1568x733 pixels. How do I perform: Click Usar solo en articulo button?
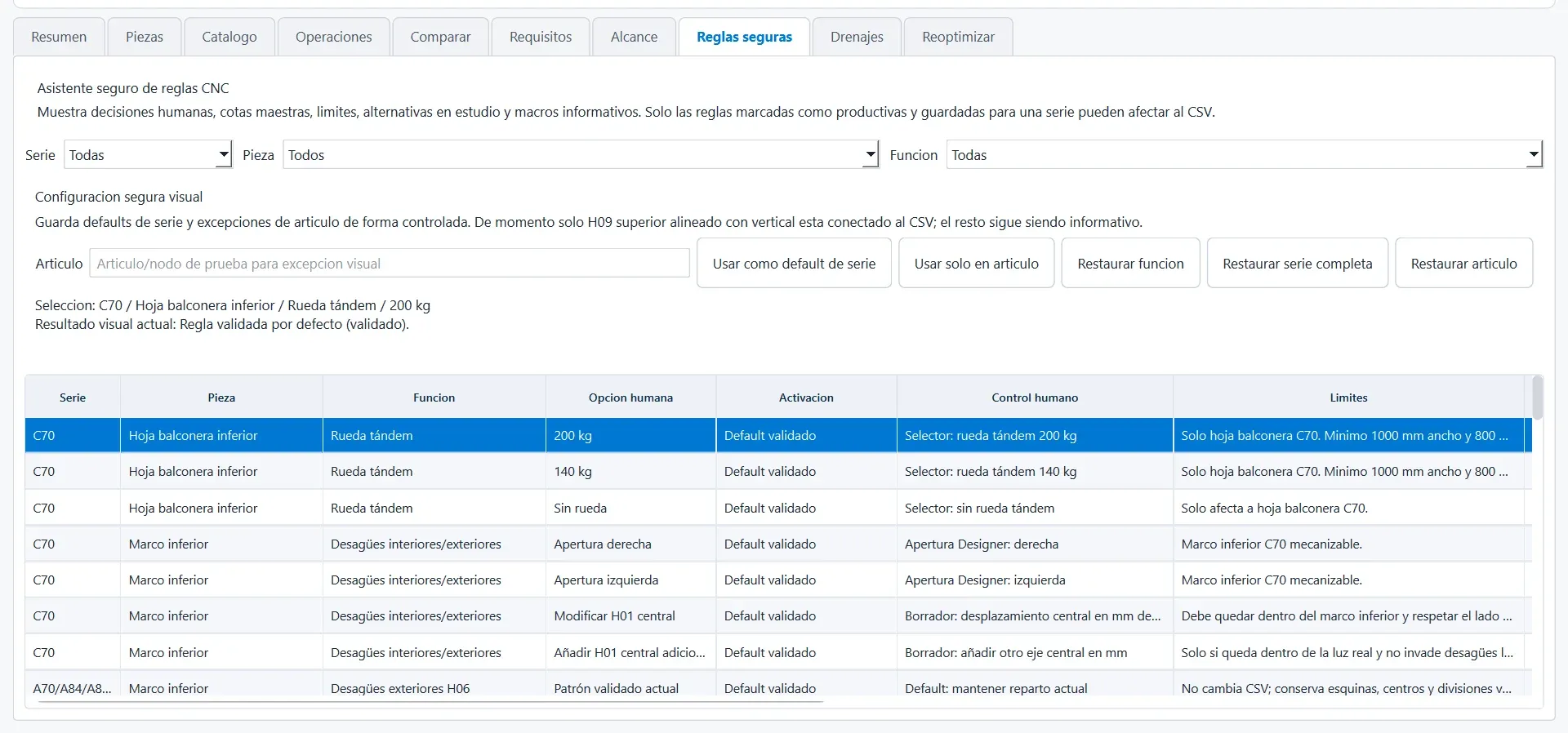point(977,263)
